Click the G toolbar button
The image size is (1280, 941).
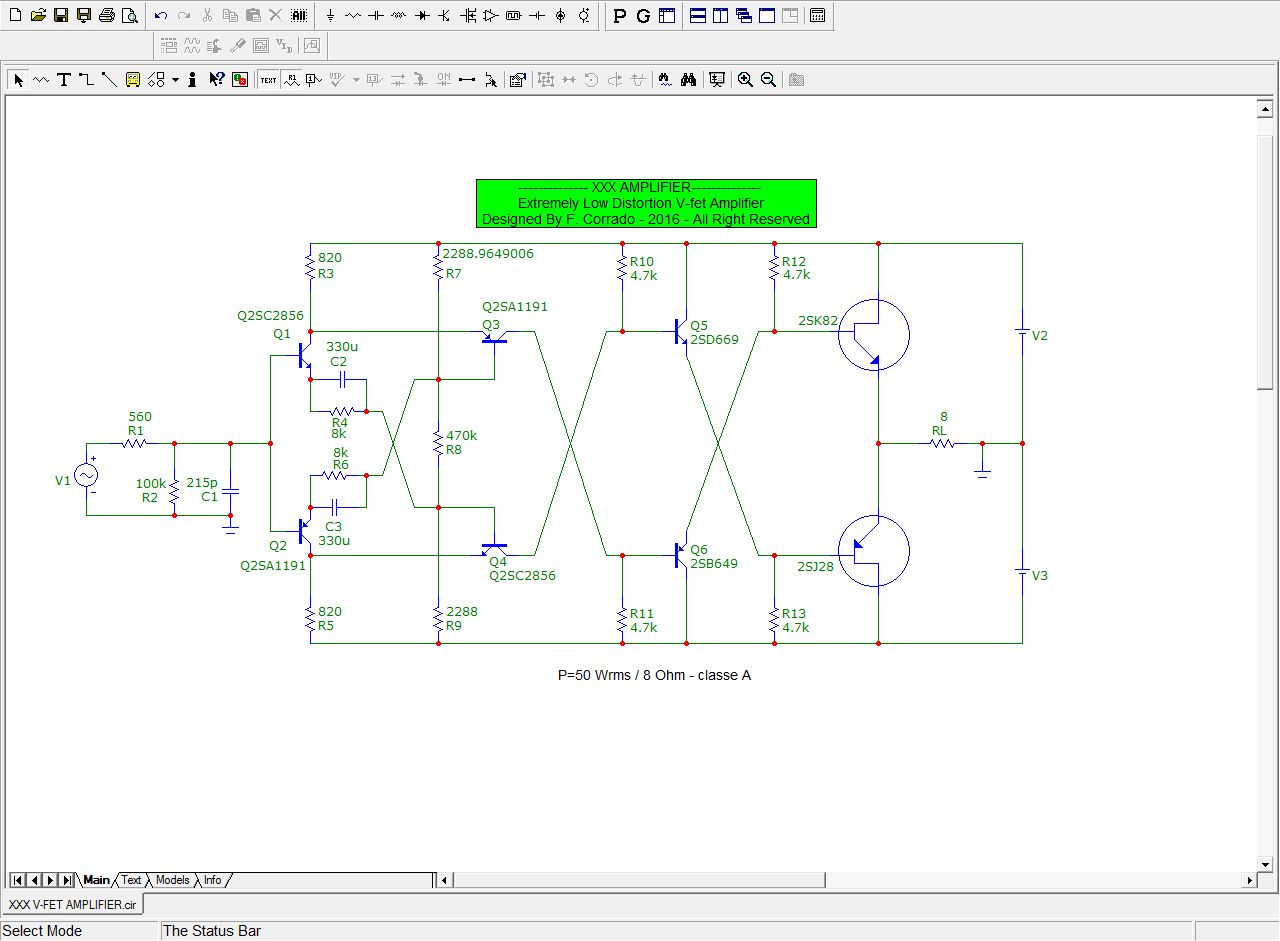click(643, 16)
